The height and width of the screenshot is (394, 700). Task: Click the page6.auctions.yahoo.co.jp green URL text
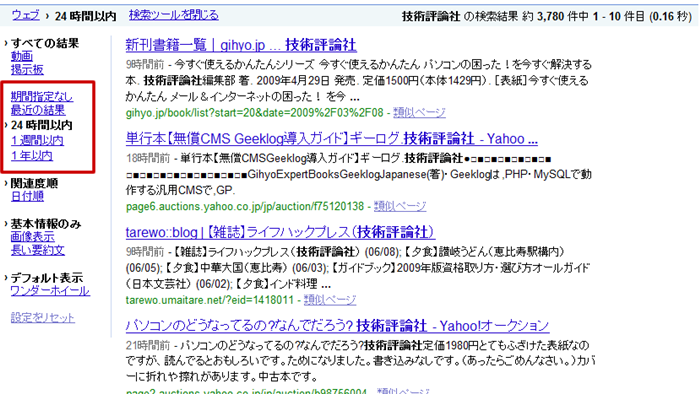pos(245,206)
